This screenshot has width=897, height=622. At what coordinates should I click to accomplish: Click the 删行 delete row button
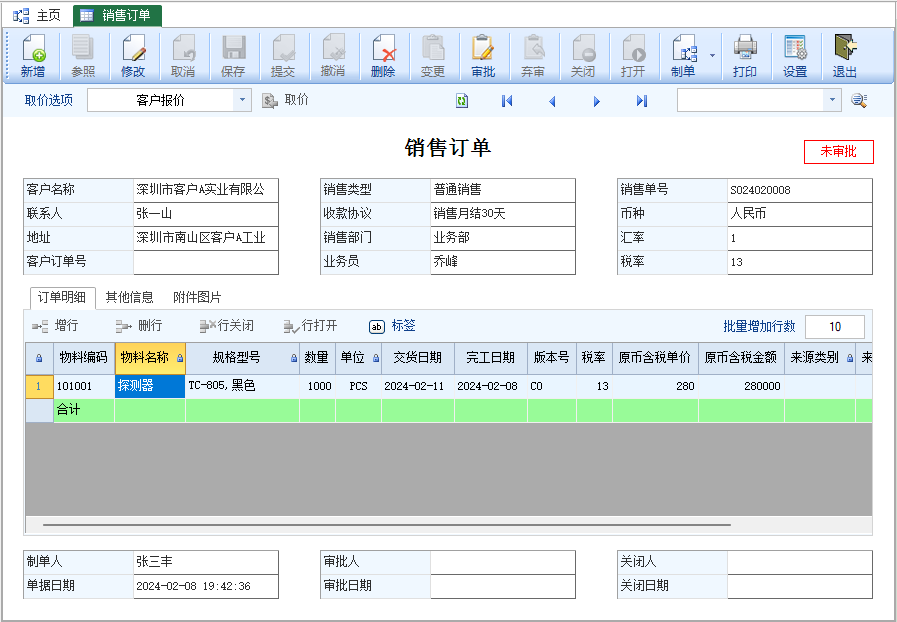(139, 326)
